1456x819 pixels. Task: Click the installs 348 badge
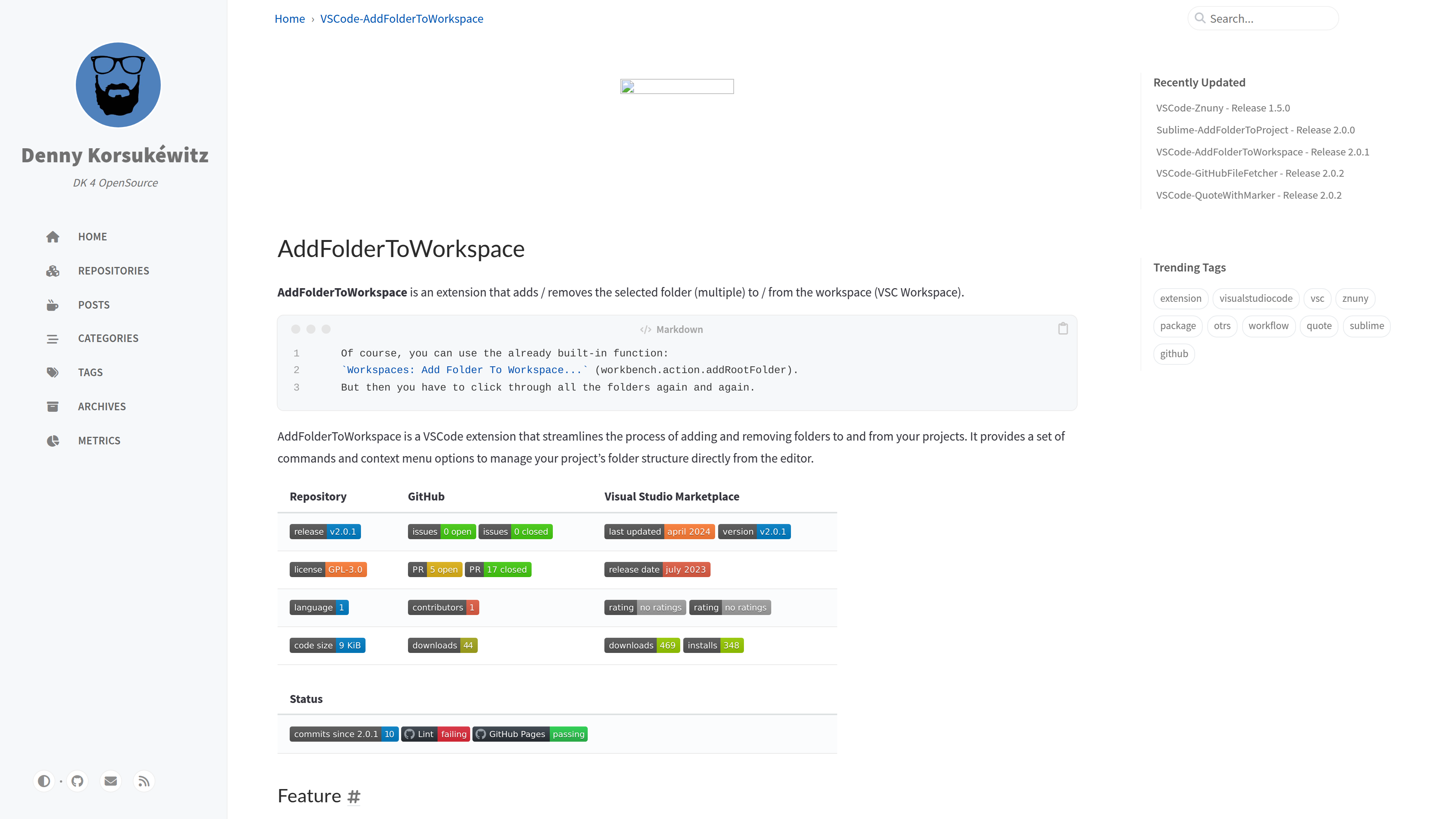713,645
